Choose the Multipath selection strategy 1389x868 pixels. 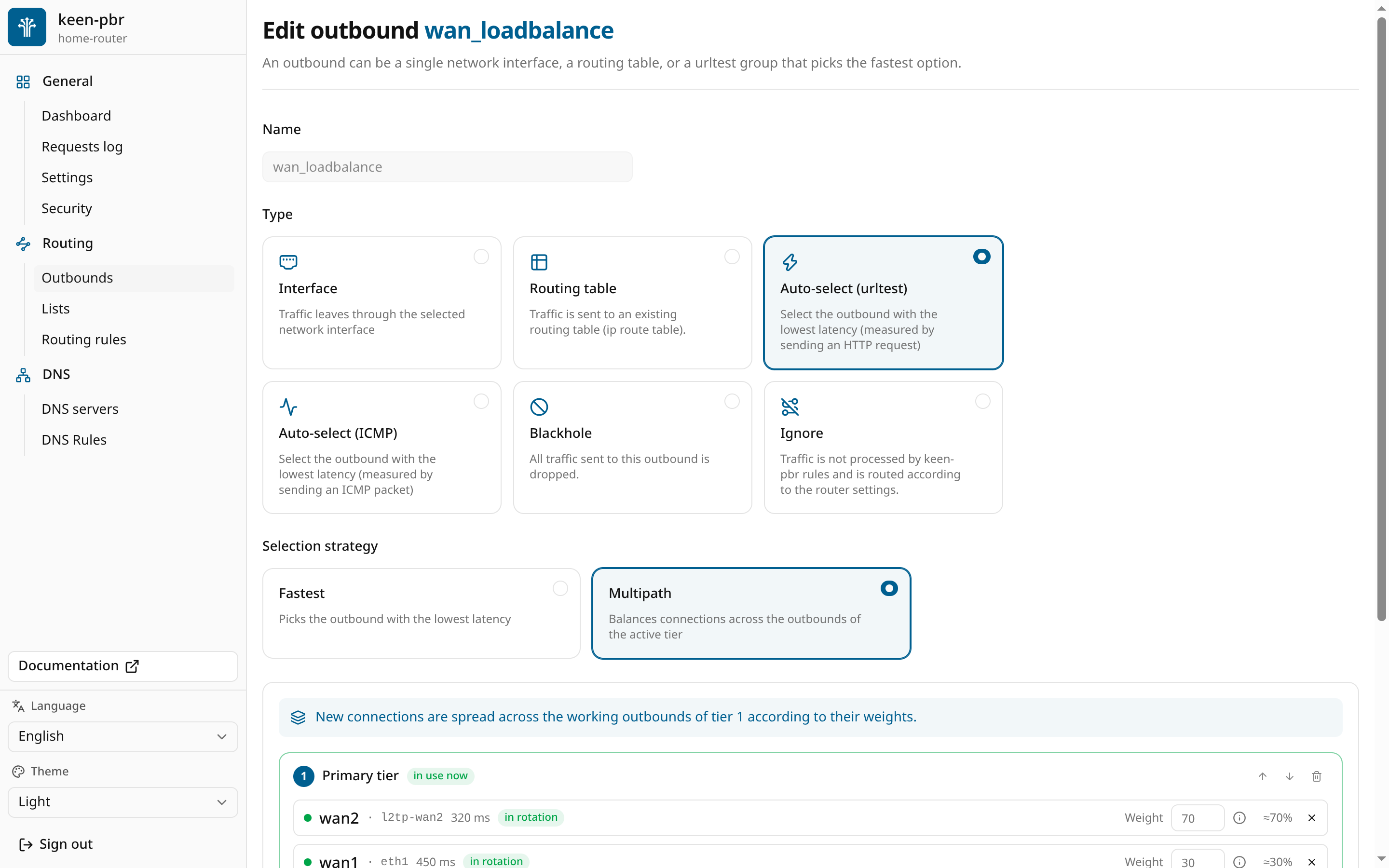coord(751,613)
